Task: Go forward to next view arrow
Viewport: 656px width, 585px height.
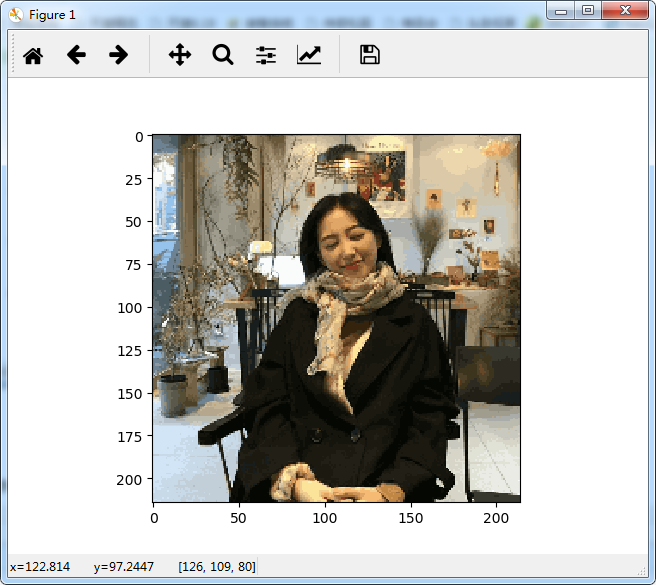Action: [x=118, y=55]
